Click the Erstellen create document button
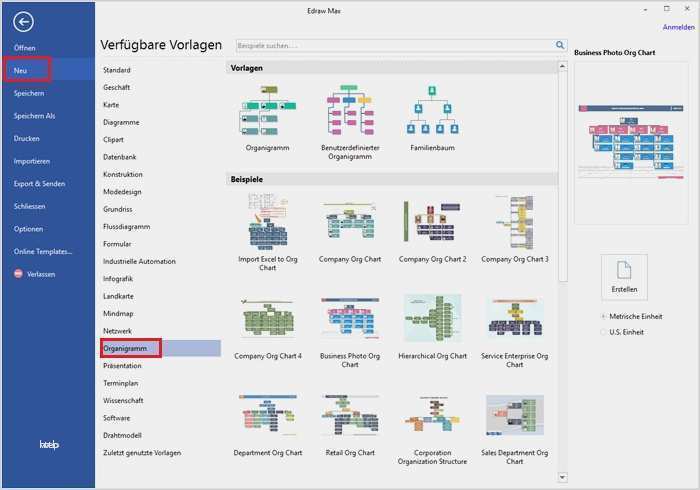 coord(624,277)
